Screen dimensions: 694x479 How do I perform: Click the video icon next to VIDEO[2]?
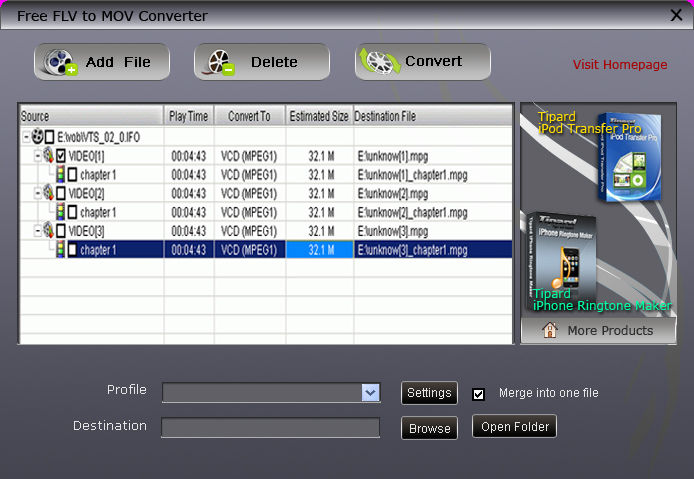pyautogui.click(x=48, y=193)
